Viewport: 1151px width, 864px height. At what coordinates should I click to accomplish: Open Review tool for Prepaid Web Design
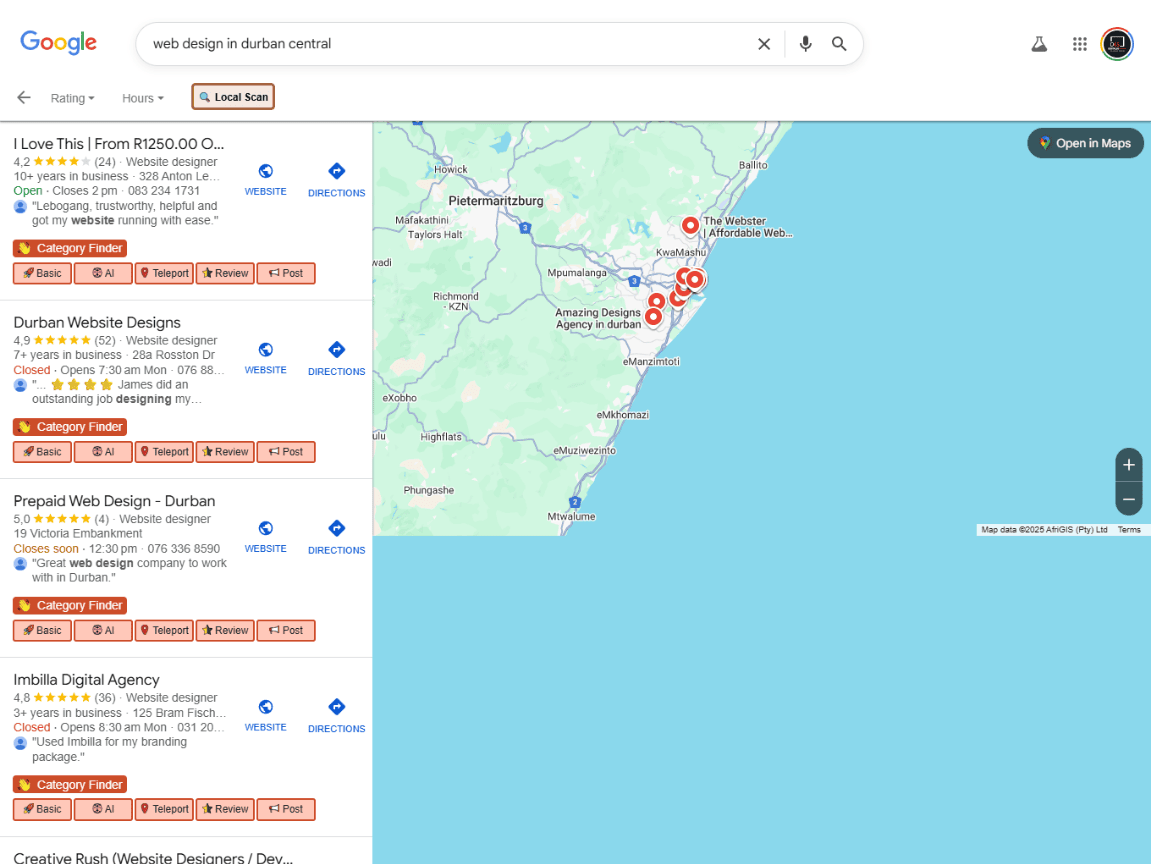coord(225,631)
